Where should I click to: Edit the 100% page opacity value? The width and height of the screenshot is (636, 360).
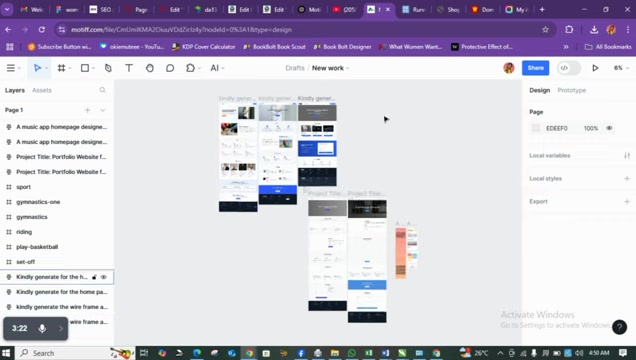(591, 128)
